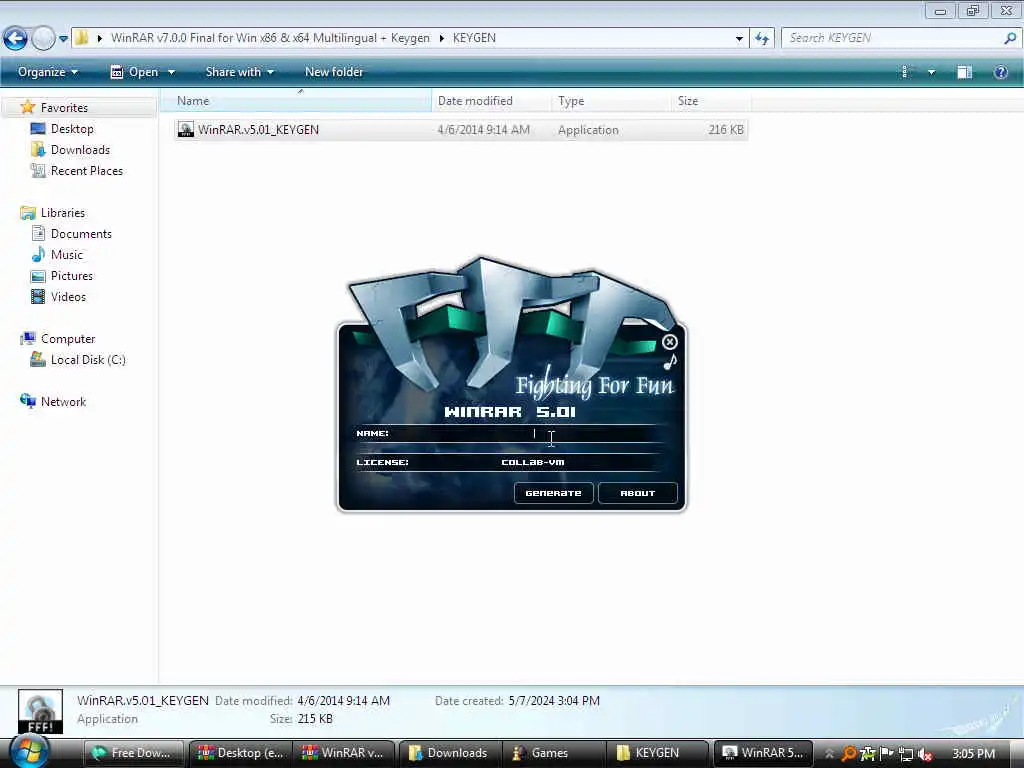Select Favorites in navigation pane
1024x768 pixels.
pos(64,108)
